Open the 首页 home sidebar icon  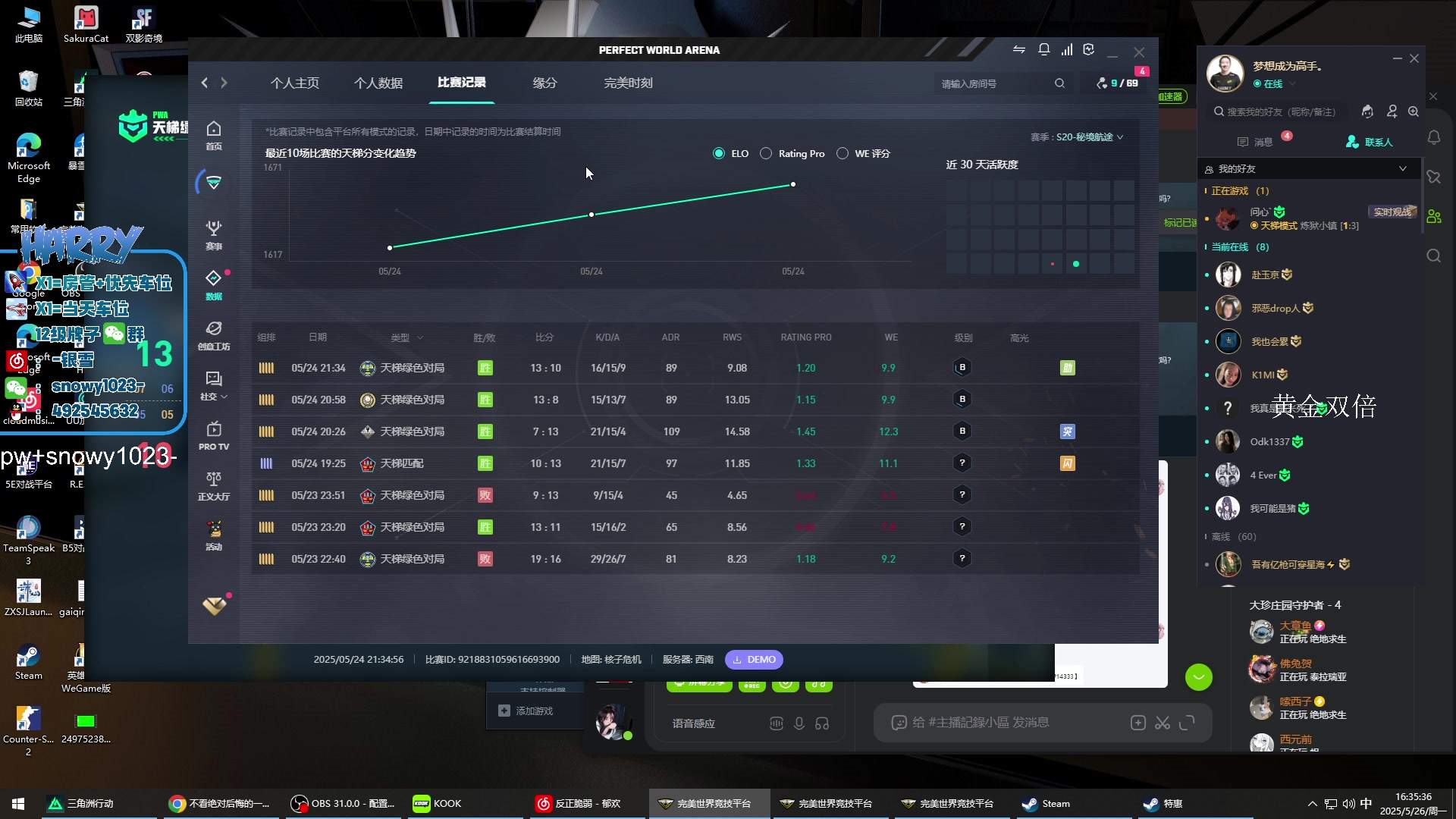(214, 136)
